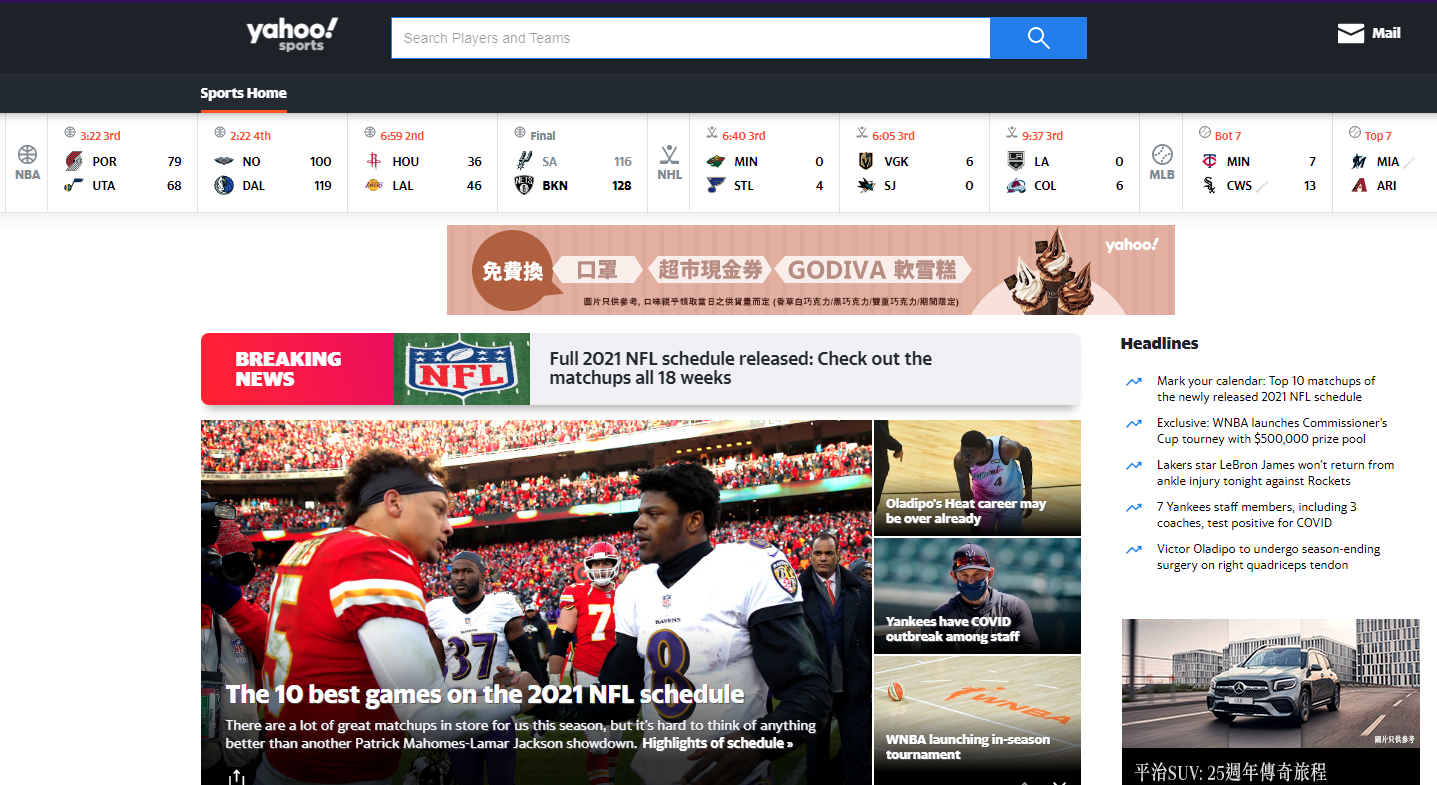Open the Full 2021 NFL schedule breaking headline
Viewport: 1437px width, 785px height.
(740, 369)
